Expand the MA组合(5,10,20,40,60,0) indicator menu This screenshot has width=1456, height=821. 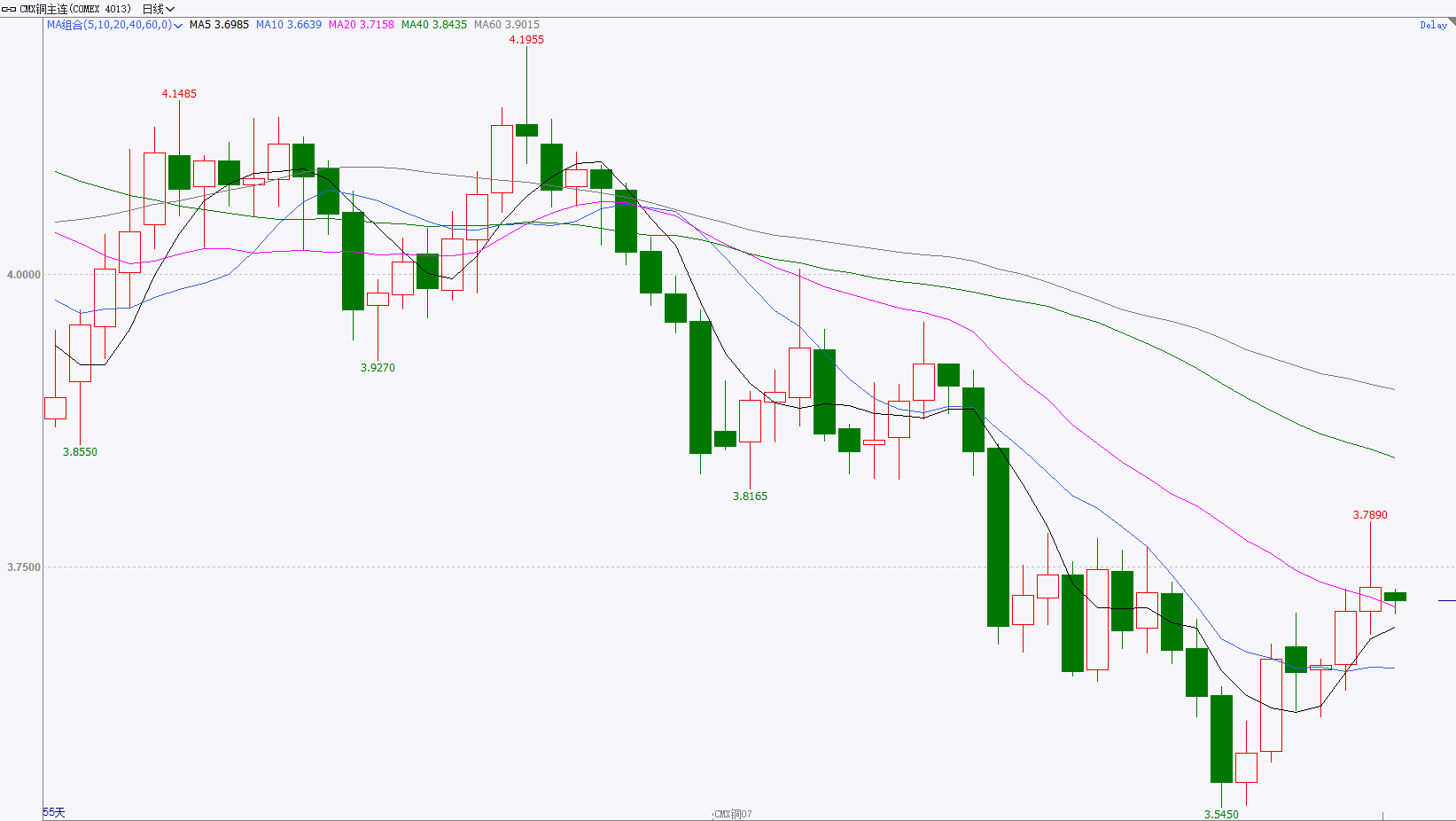pyautogui.click(x=114, y=25)
